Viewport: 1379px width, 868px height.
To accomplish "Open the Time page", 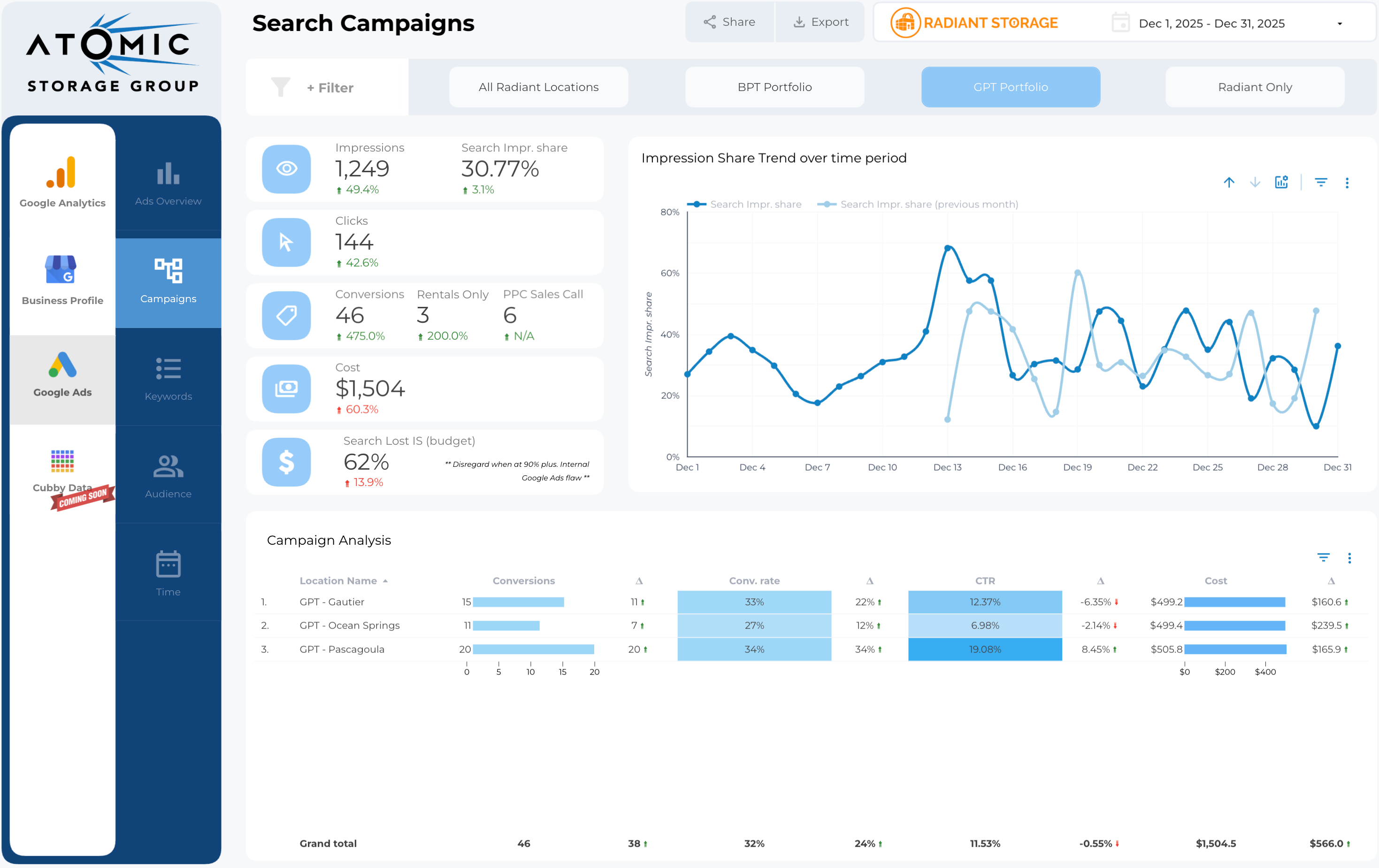I will pos(168,574).
